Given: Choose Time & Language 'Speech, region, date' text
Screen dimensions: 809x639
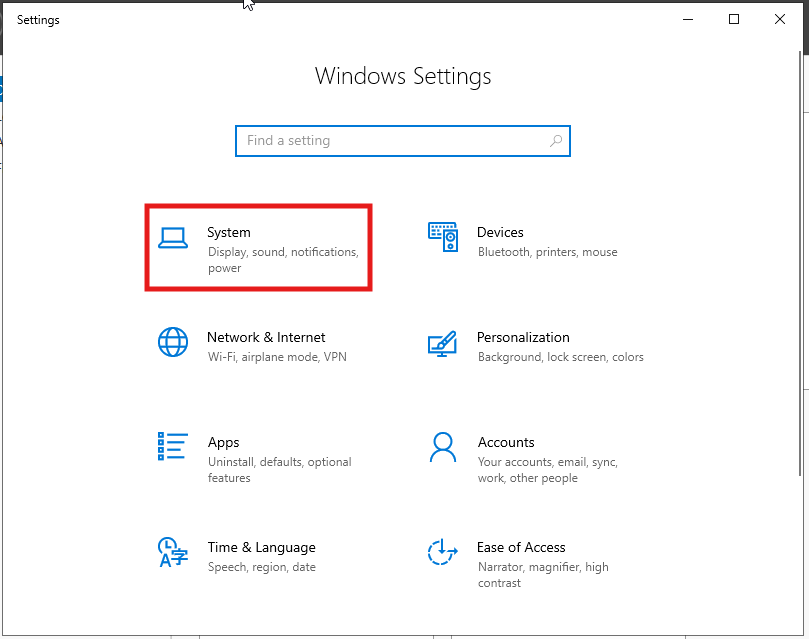Looking at the screenshot, I should click(x=262, y=567).
